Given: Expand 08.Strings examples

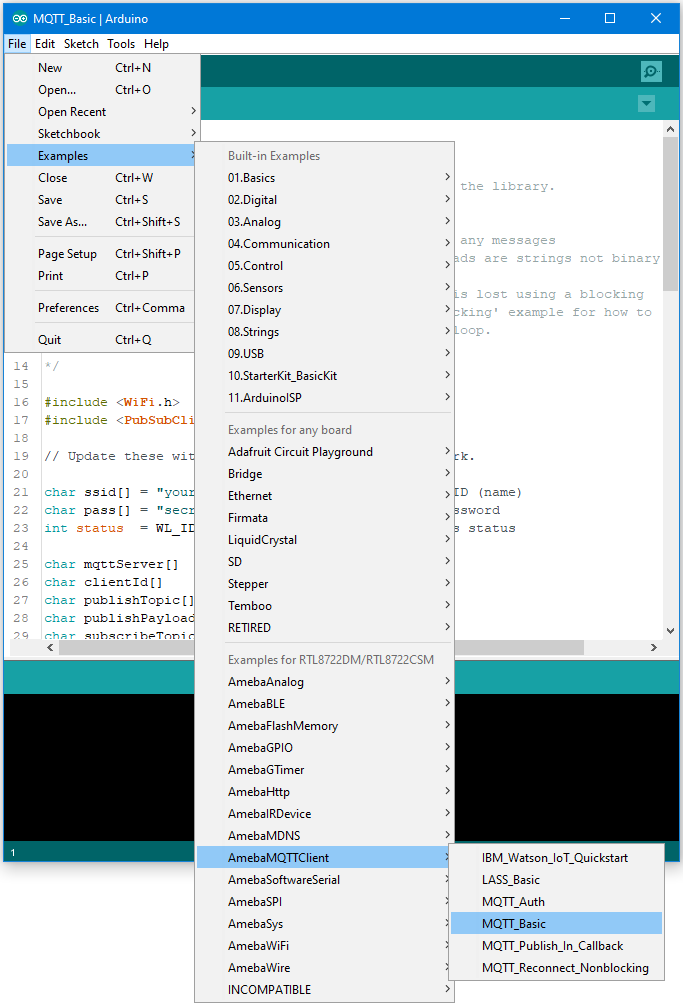Looking at the screenshot, I should coord(325,332).
